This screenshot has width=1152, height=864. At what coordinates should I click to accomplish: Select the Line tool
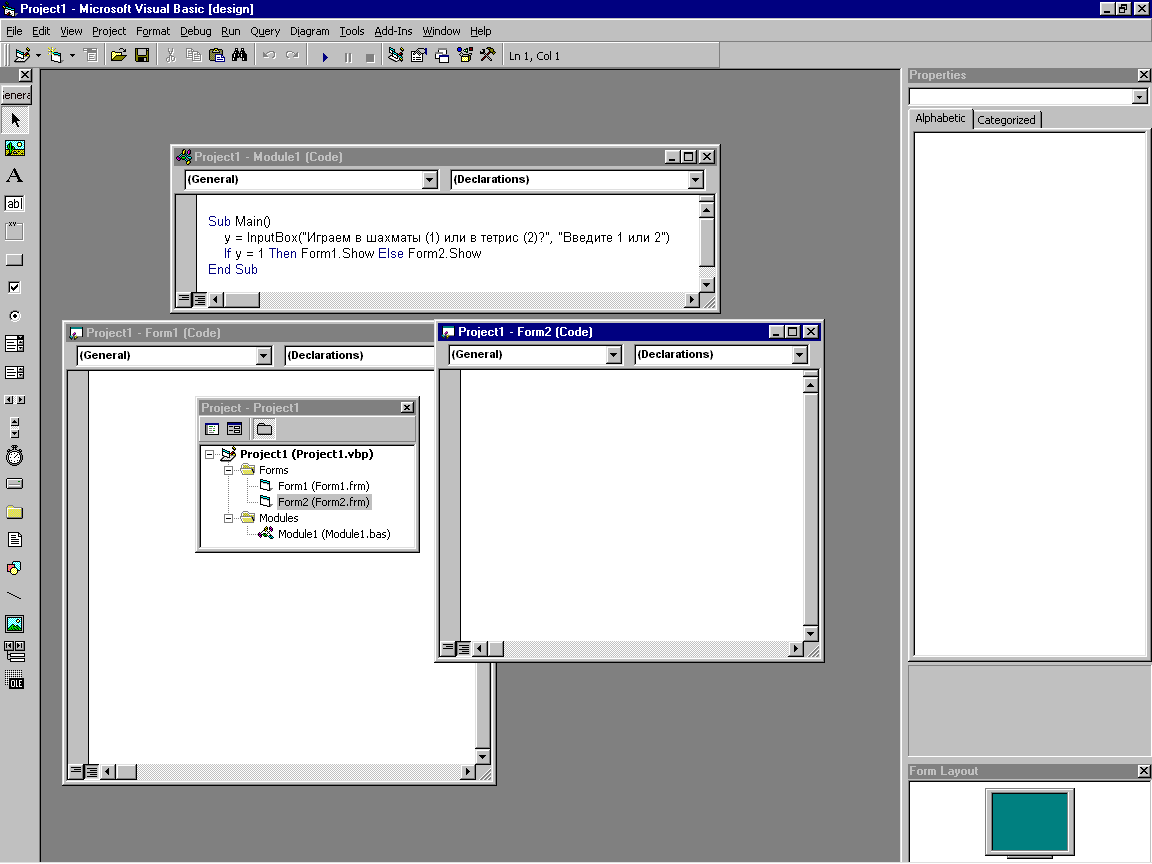(x=15, y=595)
